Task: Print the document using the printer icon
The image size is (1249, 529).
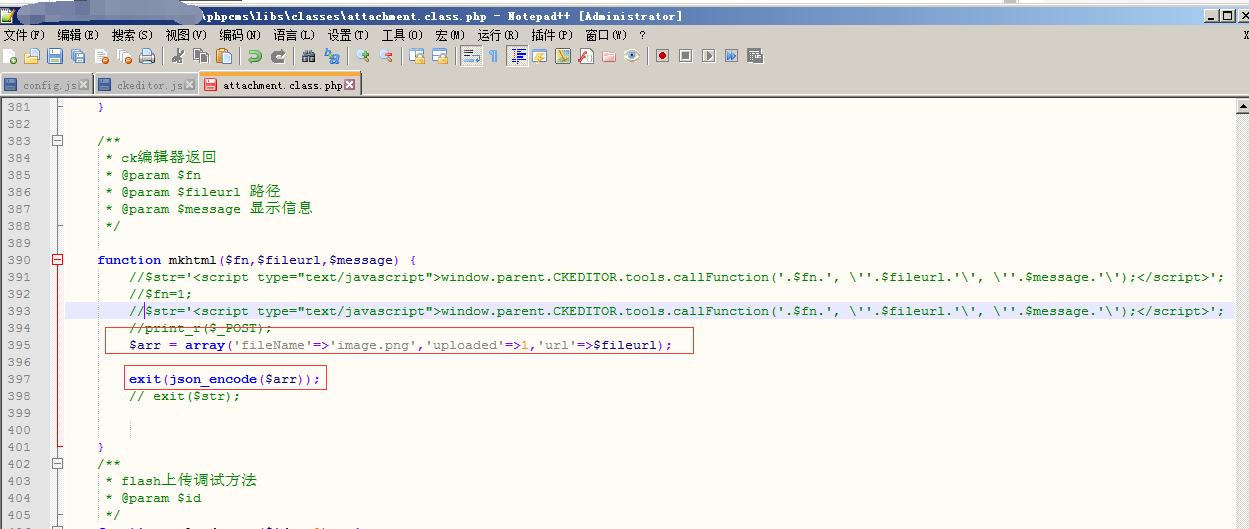Action: 147,56
